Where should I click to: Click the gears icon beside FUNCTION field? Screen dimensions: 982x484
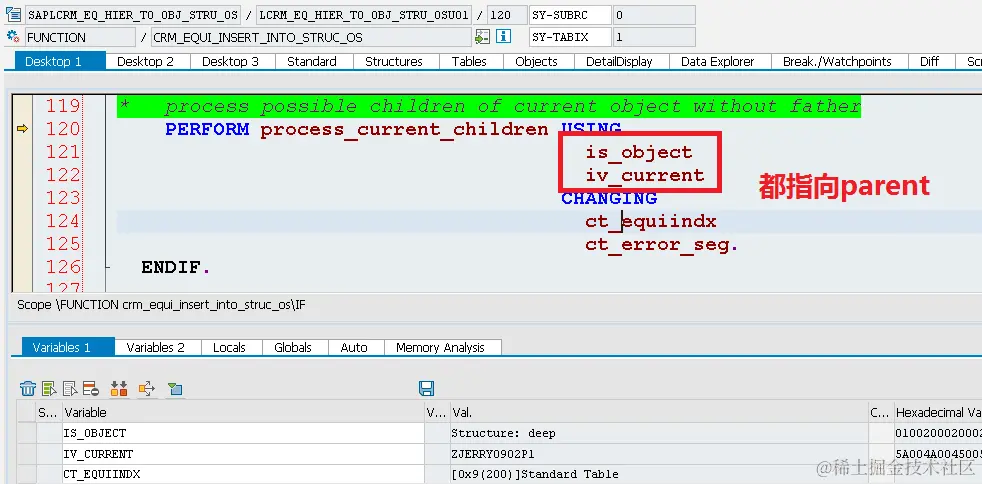13,36
